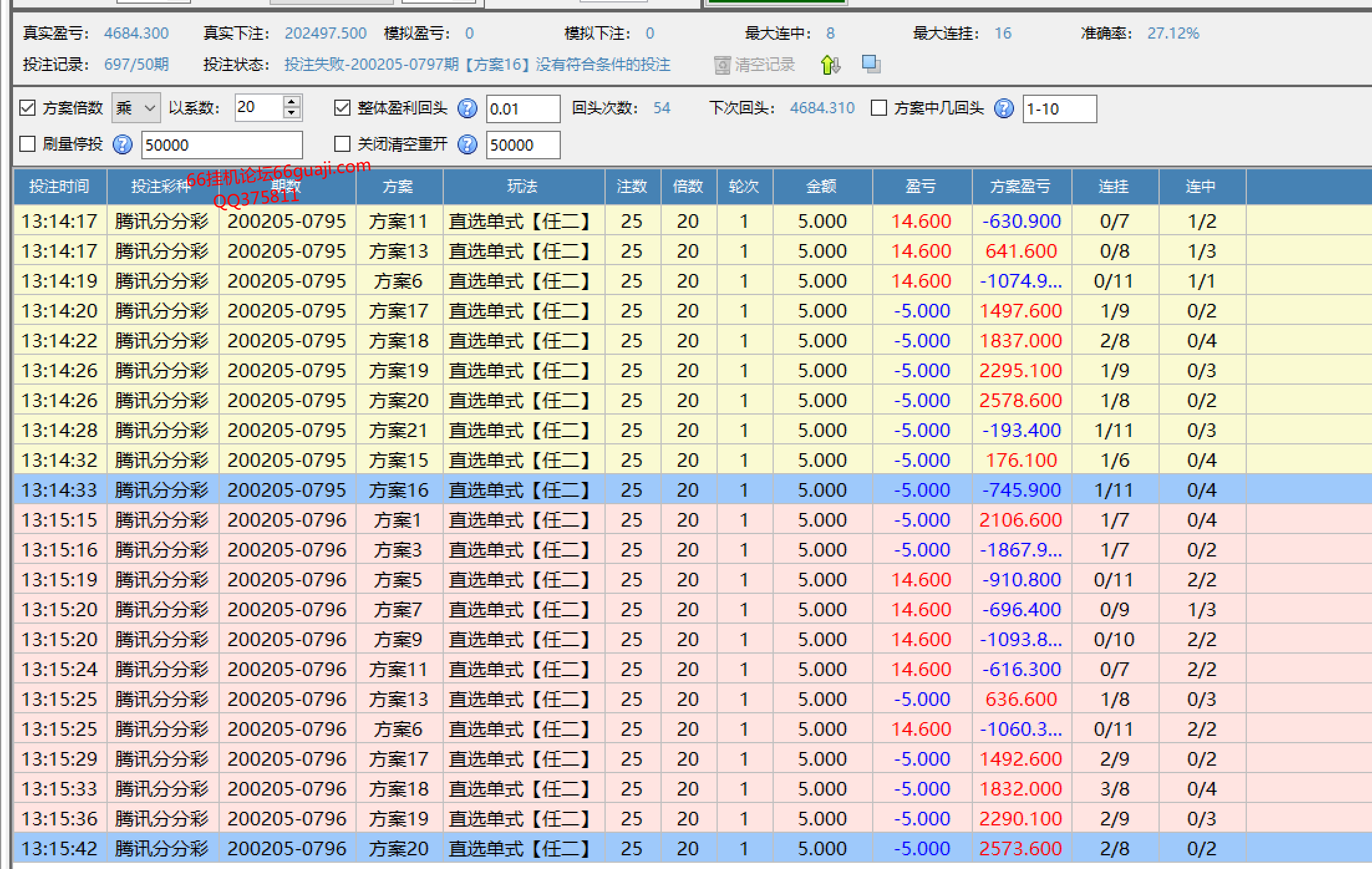Click 准确率 value 27.12%

click(x=1173, y=33)
